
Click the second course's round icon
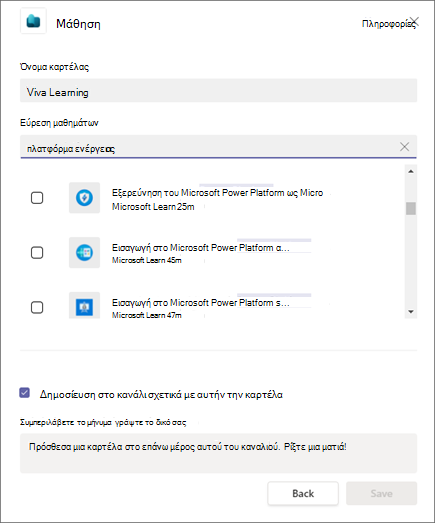point(84,252)
